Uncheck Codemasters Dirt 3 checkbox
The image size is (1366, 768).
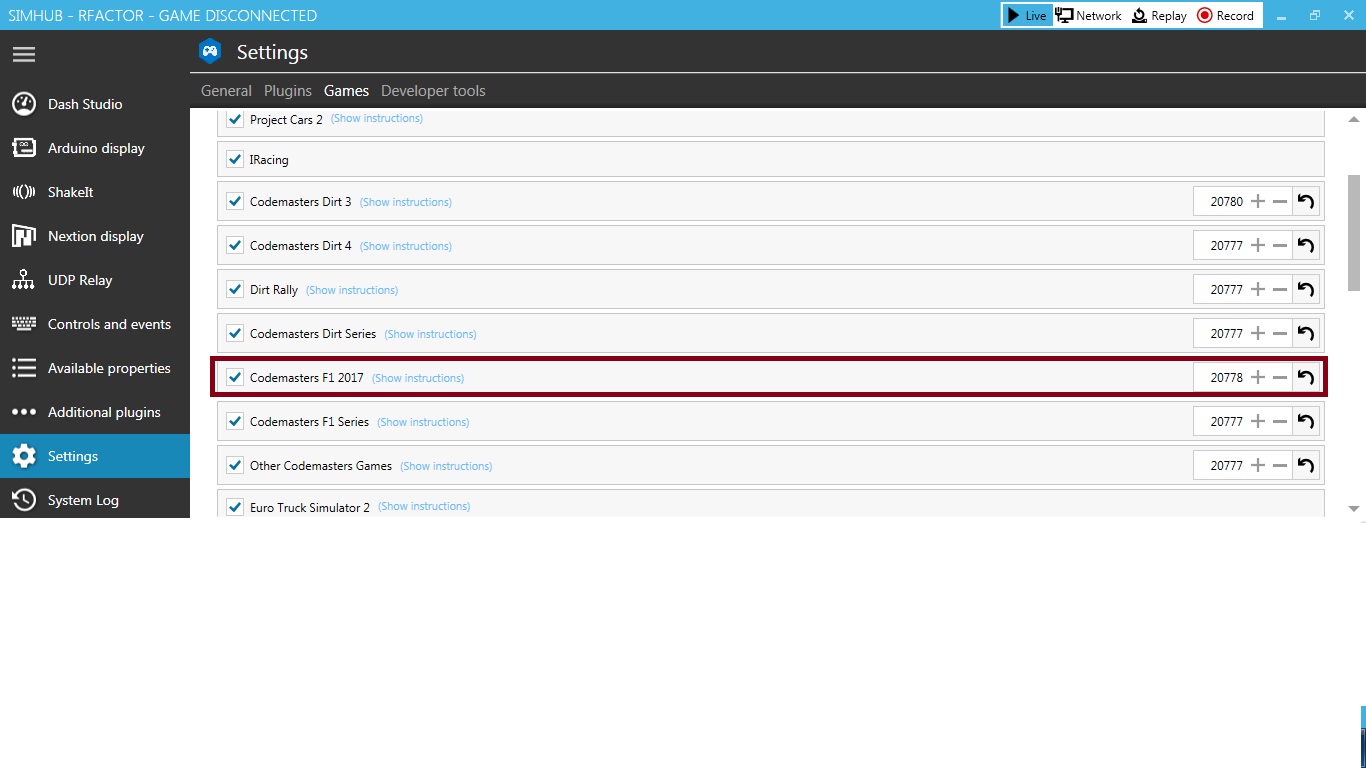point(235,201)
